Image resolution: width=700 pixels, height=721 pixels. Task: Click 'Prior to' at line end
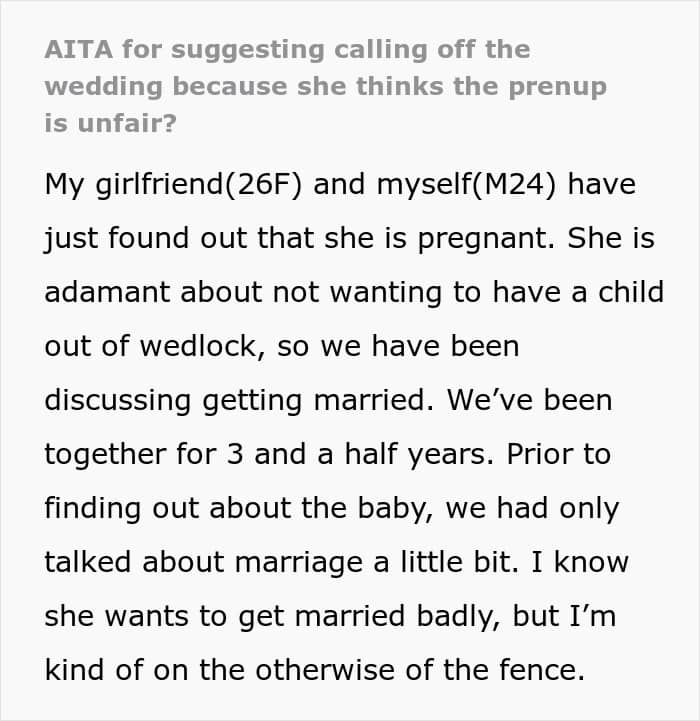(x=559, y=454)
